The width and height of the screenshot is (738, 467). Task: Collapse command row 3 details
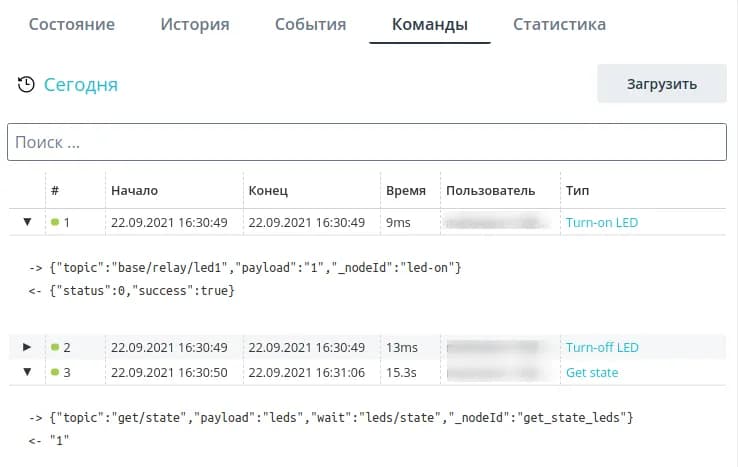27,372
